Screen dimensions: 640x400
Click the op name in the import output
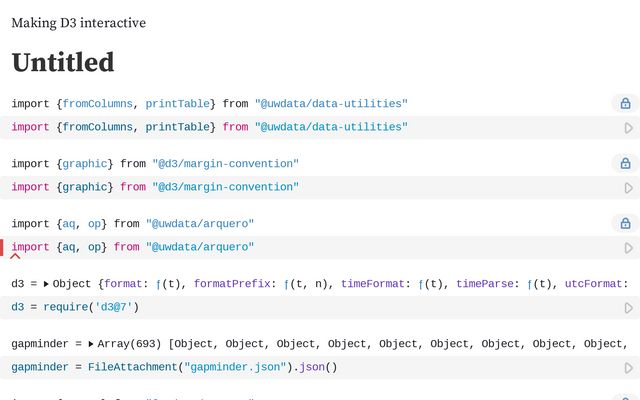94,224
